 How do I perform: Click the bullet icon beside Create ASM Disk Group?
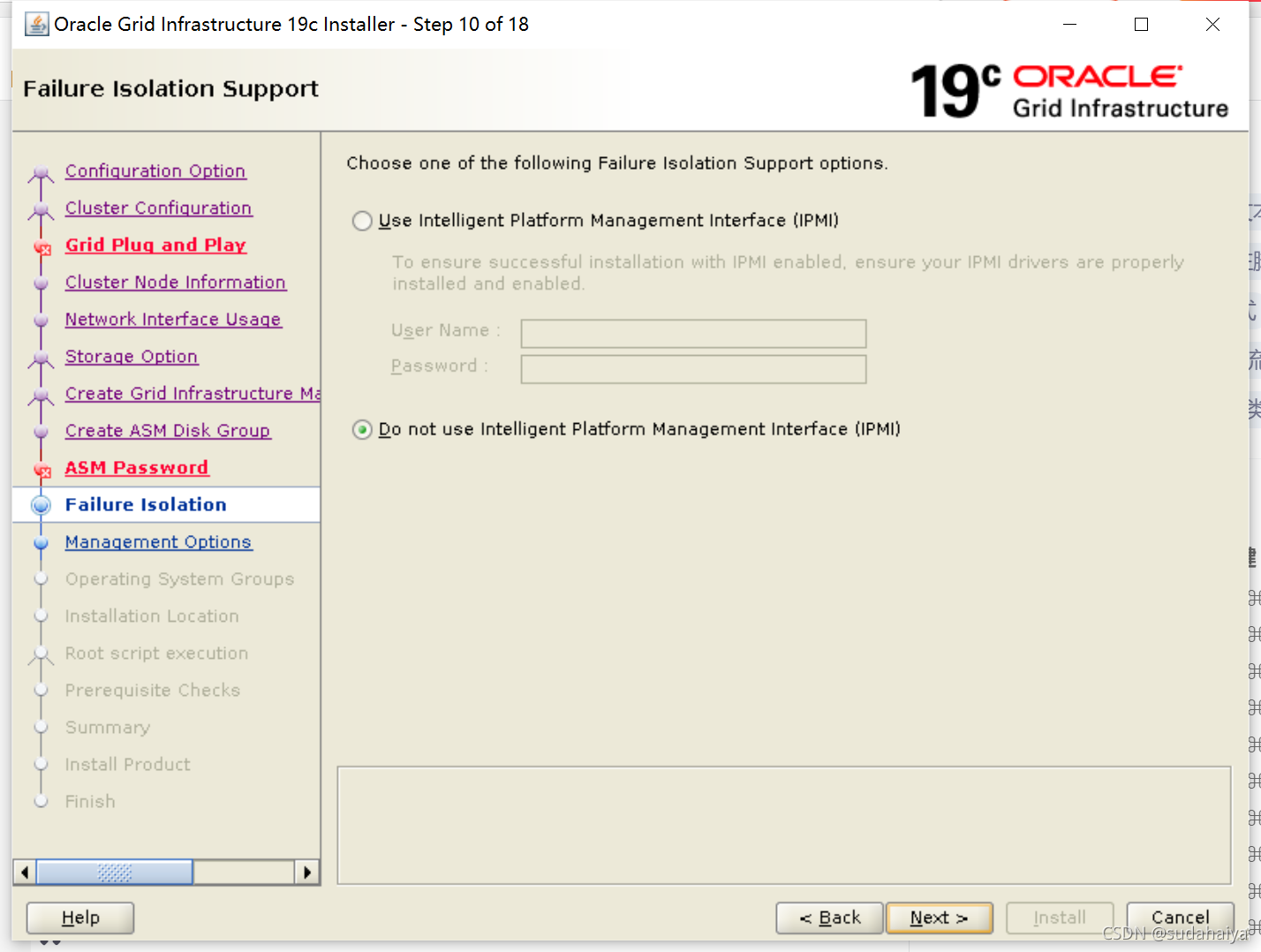click(x=41, y=432)
